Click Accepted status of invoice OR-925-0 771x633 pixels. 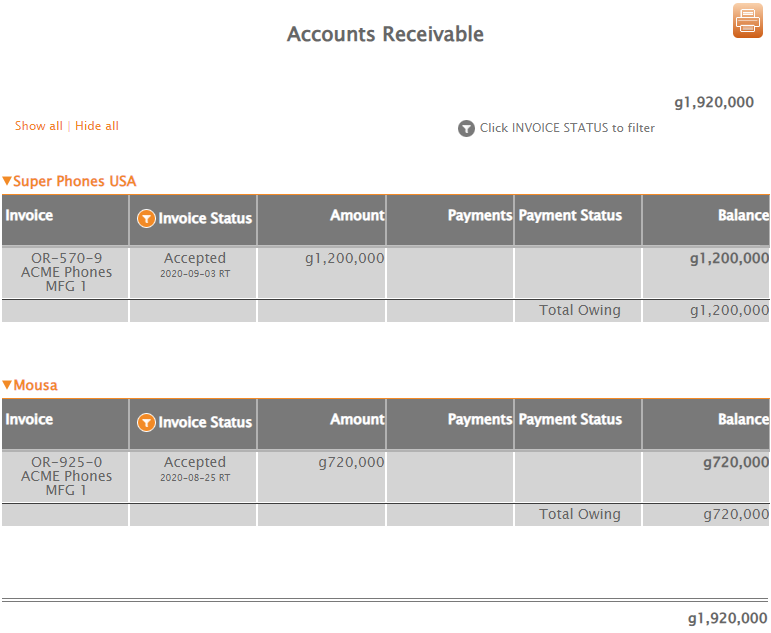pyautogui.click(x=195, y=462)
